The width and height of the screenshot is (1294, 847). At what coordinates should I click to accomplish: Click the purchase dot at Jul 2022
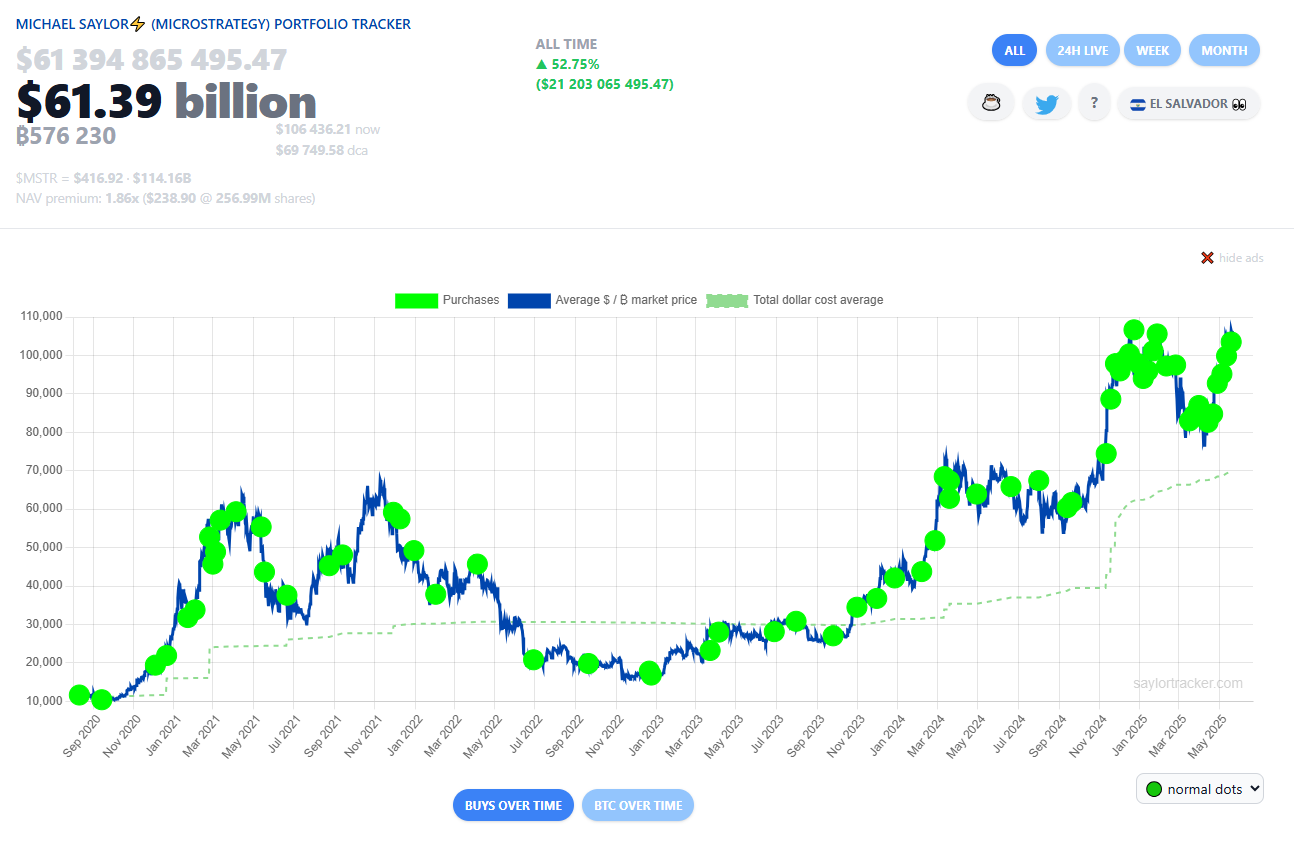[533, 659]
